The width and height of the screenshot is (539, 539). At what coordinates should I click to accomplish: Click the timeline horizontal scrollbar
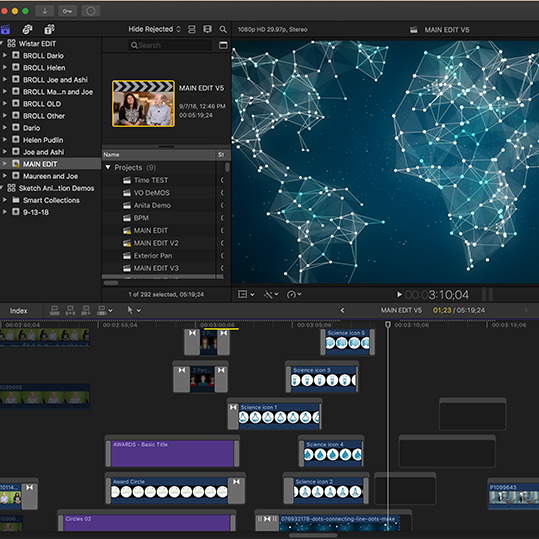(x=313, y=536)
